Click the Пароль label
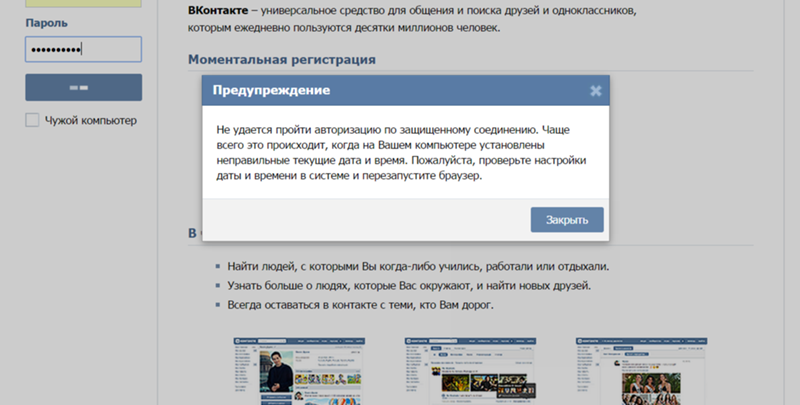The image size is (800, 405). (x=46, y=23)
